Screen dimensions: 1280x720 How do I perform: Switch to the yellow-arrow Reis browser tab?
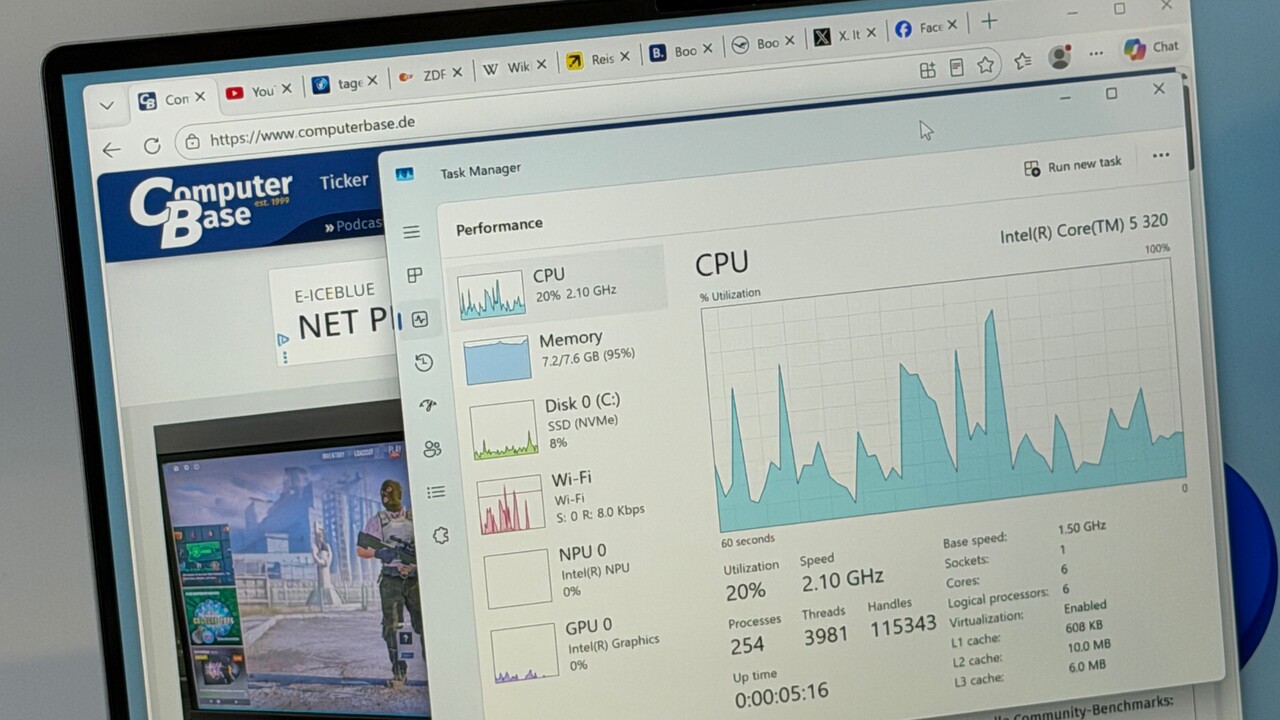click(x=597, y=60)
